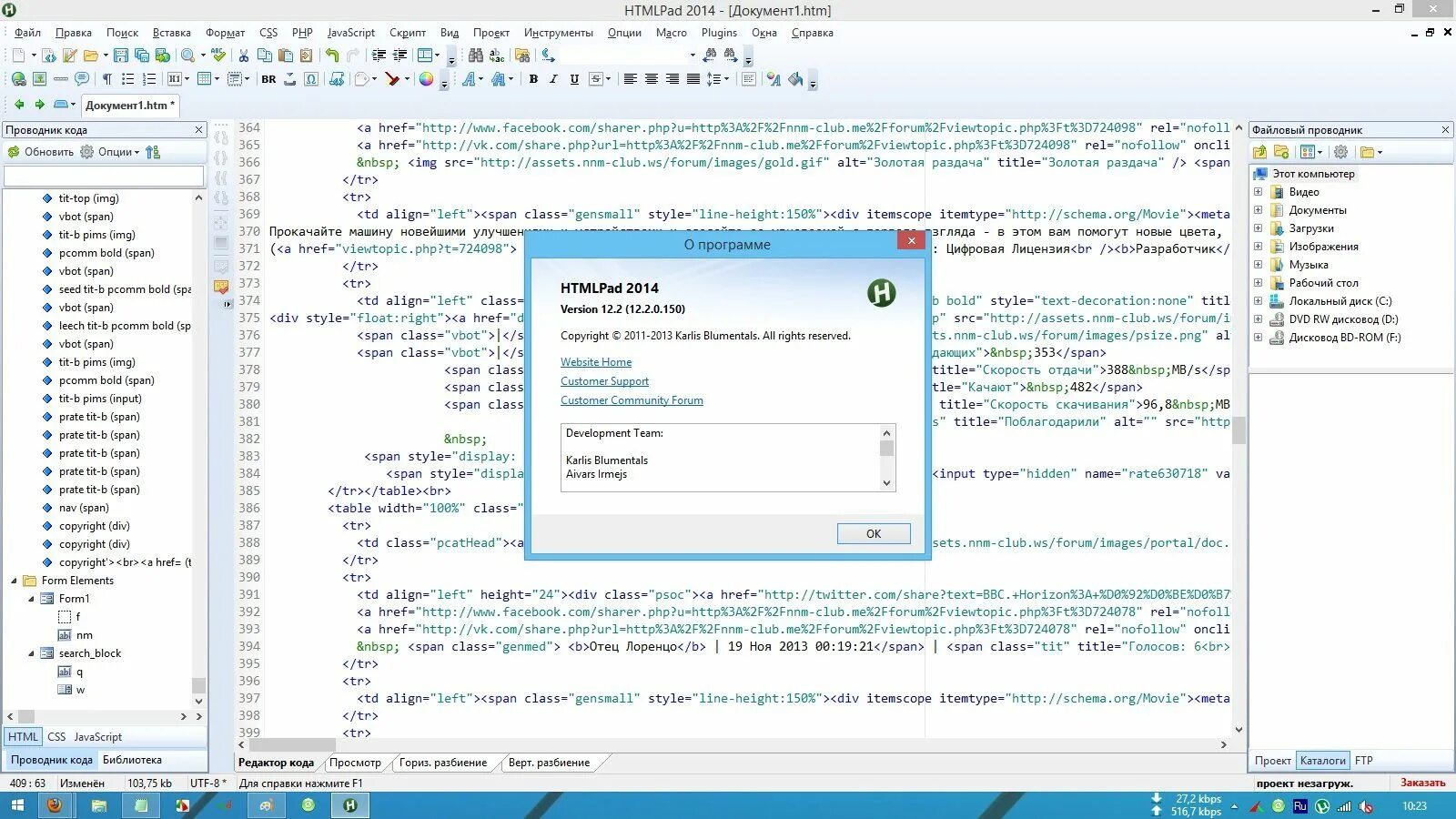Viewport: 1456px width, 819px height.
Task: Insert a horizontal rule line icon
Action: point(61,79)
